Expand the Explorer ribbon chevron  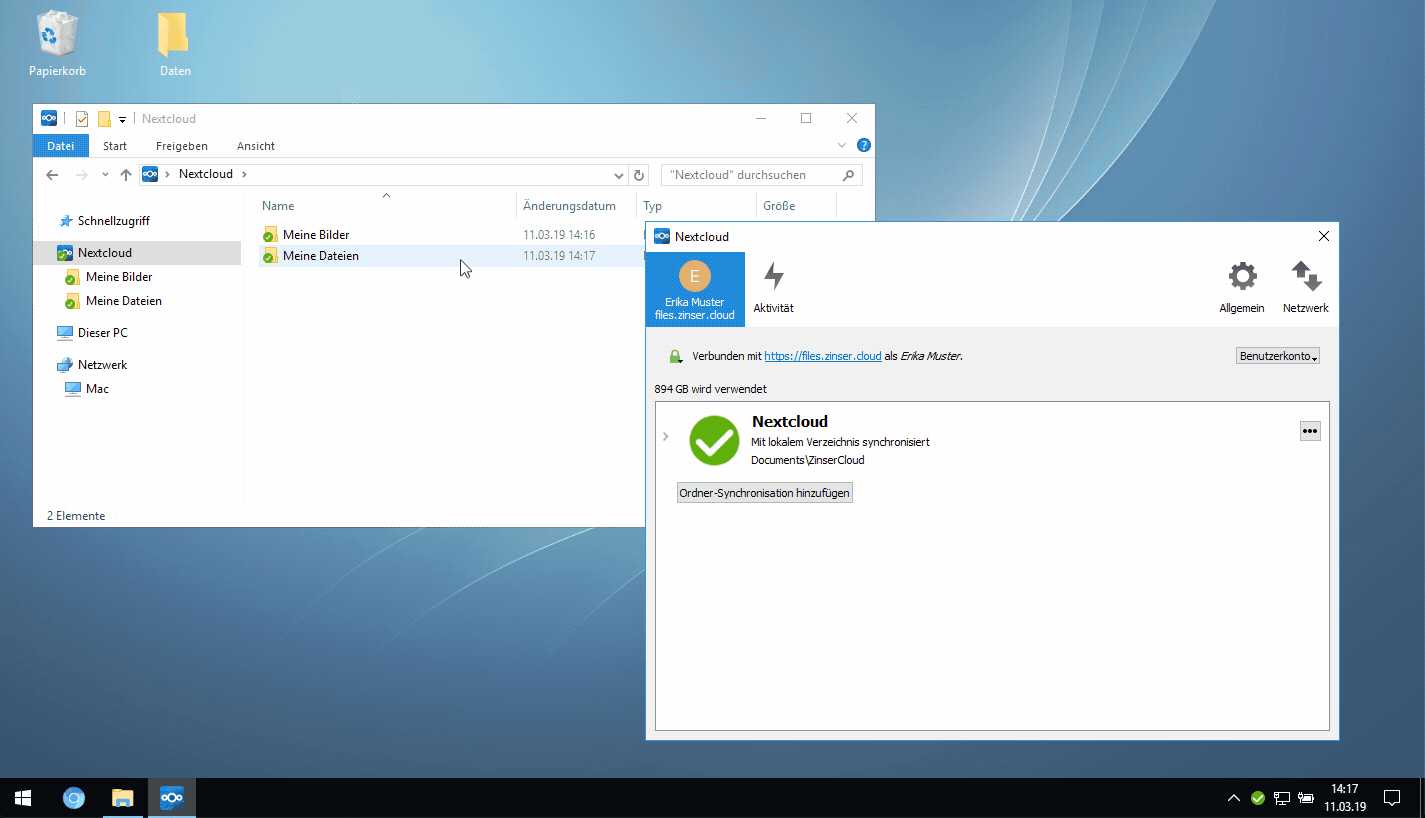click(x=842, y=145)
